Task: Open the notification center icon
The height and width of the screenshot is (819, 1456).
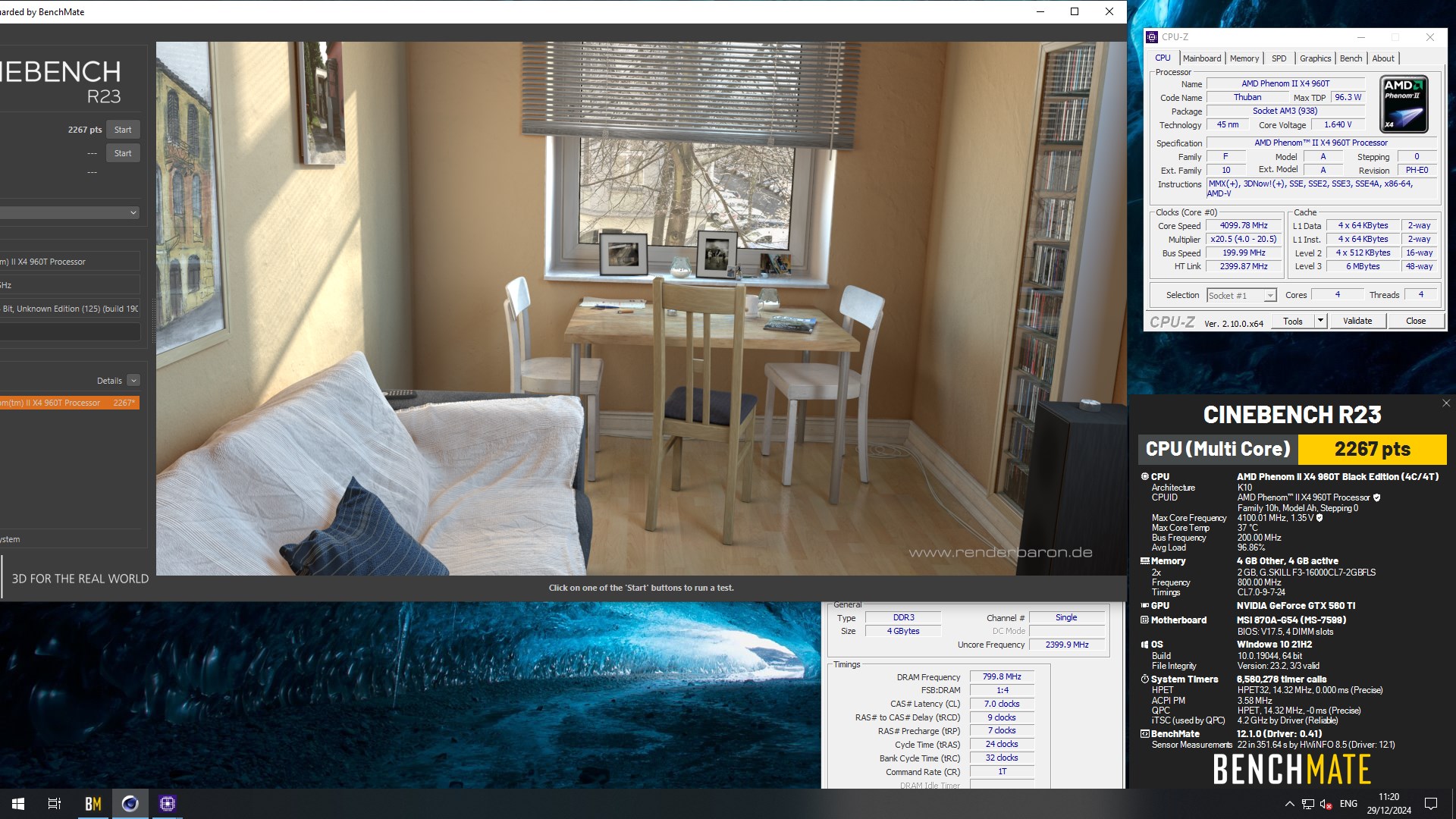Action: 1431,804
